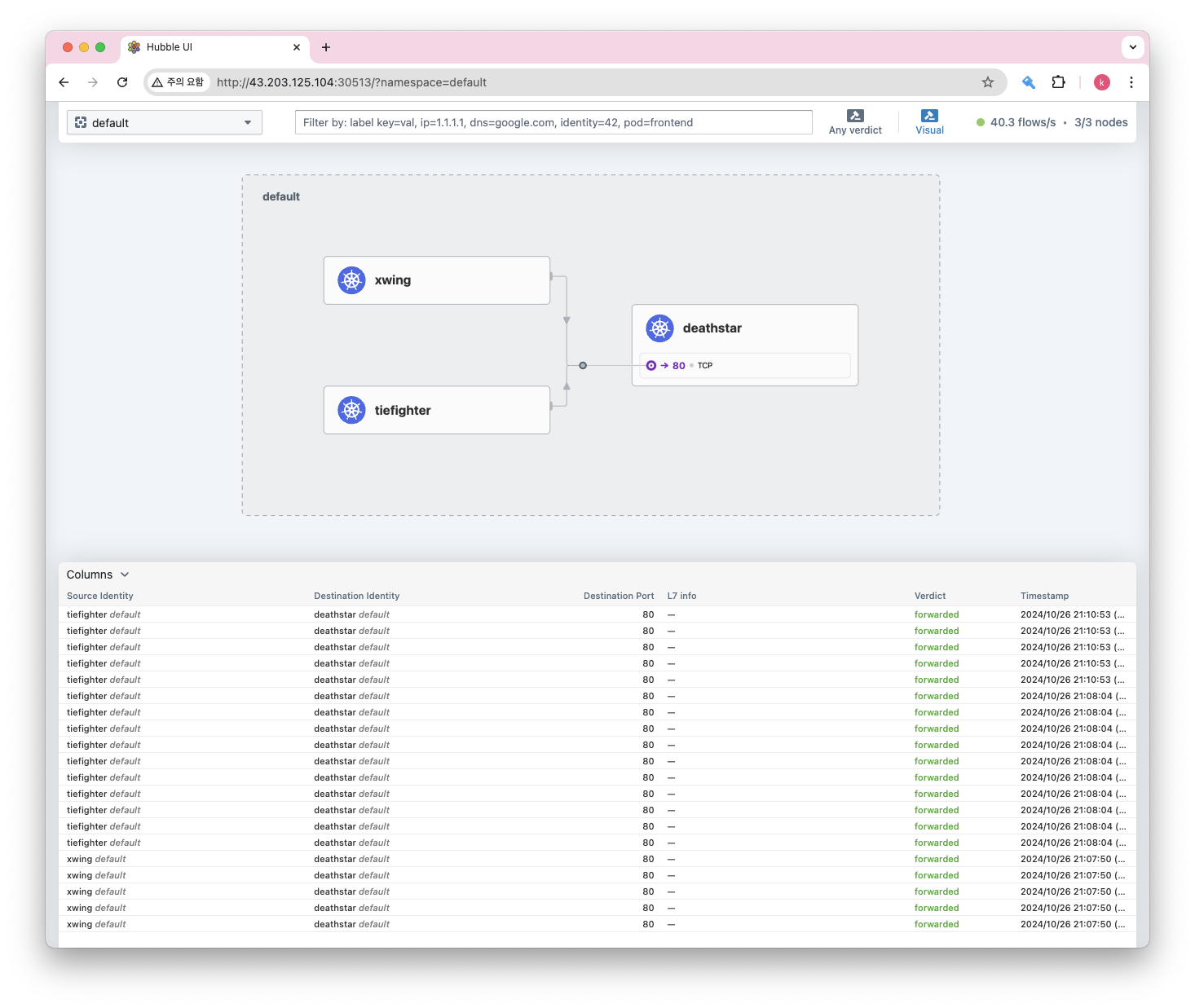Screen dimensions: 1195x1008
Task: Click the Timestamp column header
Action: [1044, 596]
